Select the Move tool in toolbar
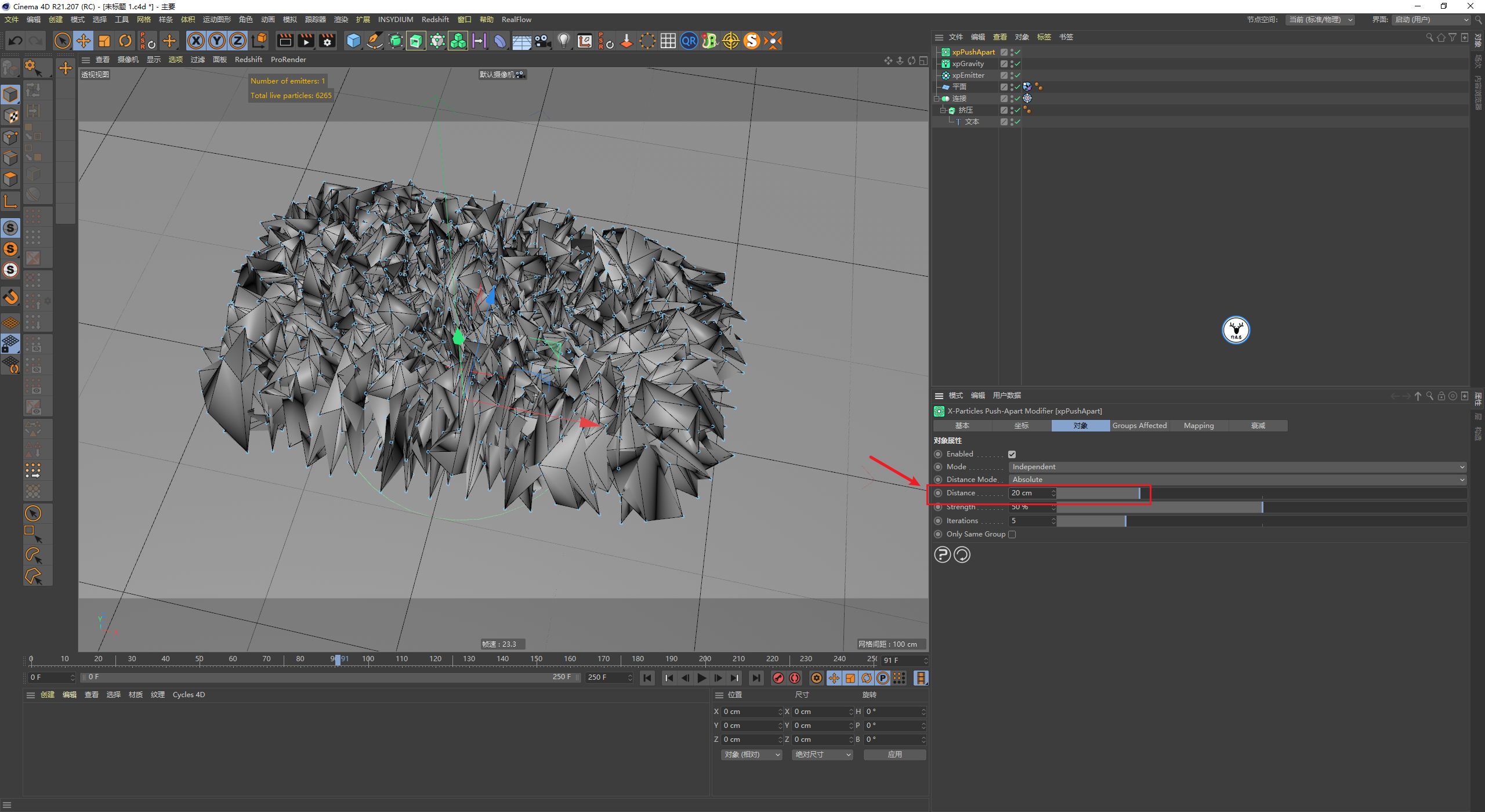Image resolution: width=1485 pixels, height=812 pixels. click(x=84, y=41)
